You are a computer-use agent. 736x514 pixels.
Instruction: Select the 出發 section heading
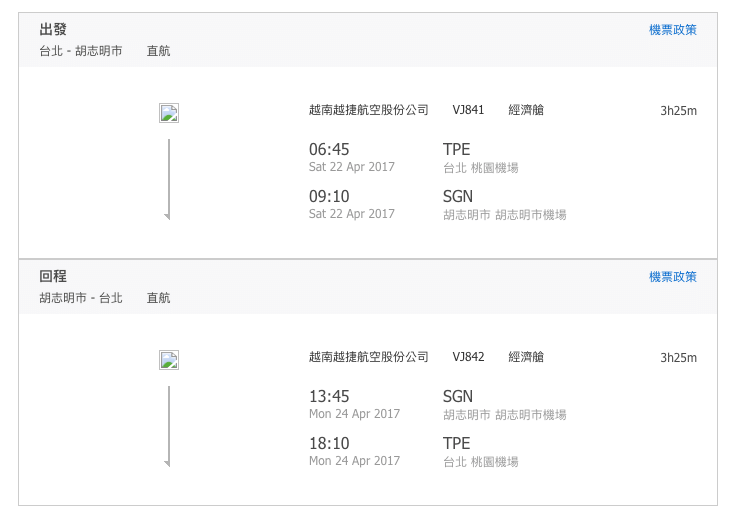53,29
